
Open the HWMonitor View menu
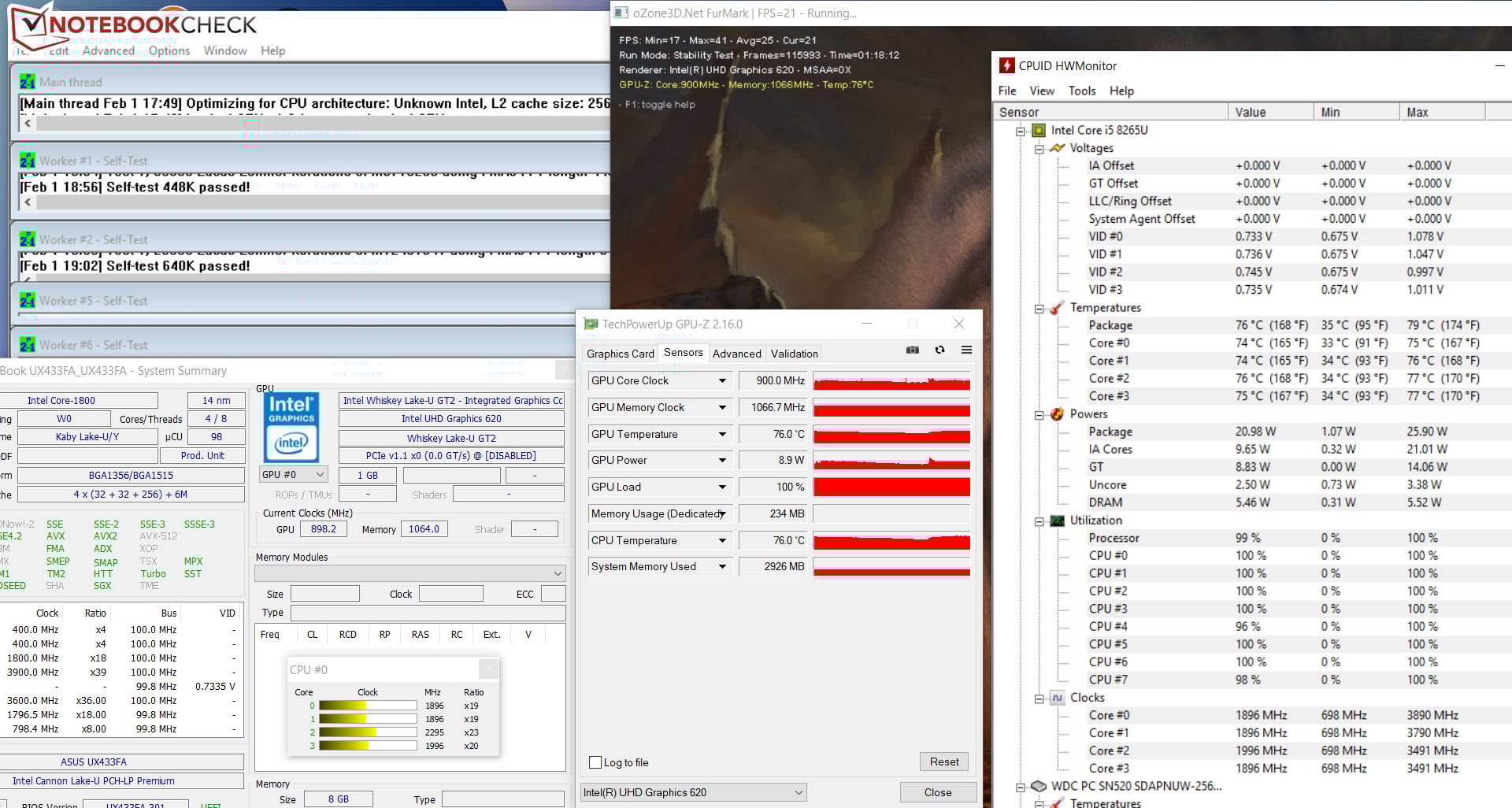point(1041,91)
